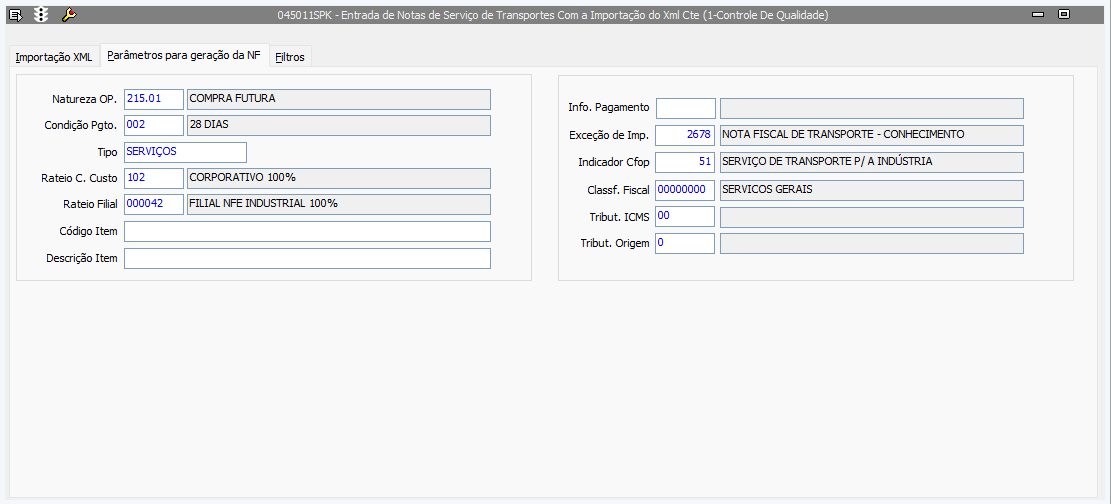Click the traffic light status icon
The image size is (1111, 504).
40,15
